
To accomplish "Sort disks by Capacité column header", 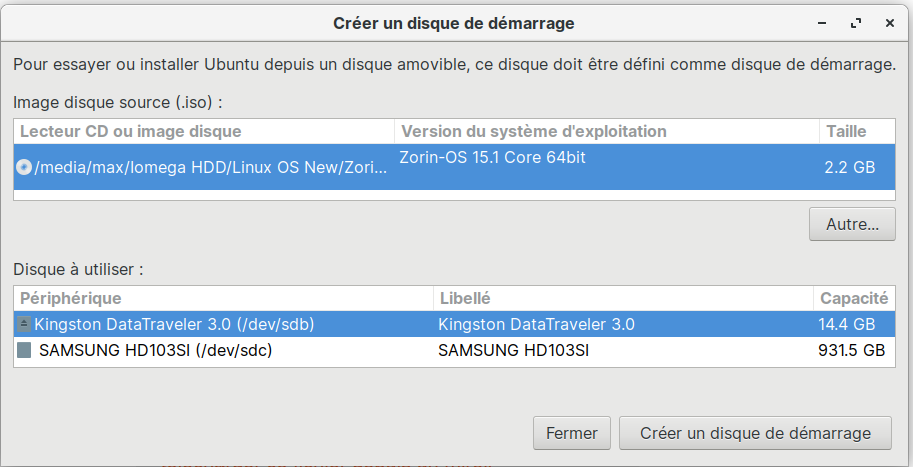I will pos(854,298).
